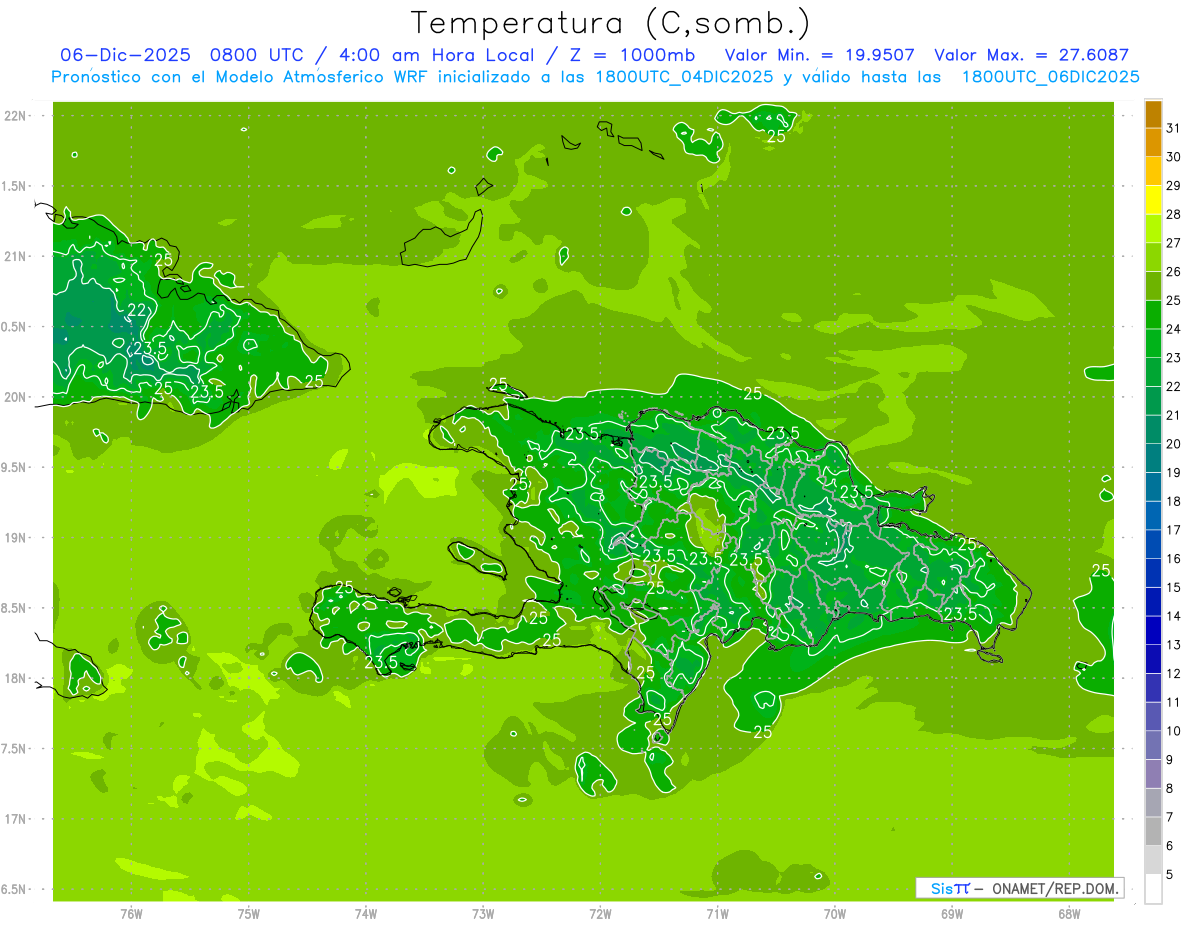Pick the orange swatch above legend value 30
This screenshot has height=927, width=1200.
click(1153, 142)
